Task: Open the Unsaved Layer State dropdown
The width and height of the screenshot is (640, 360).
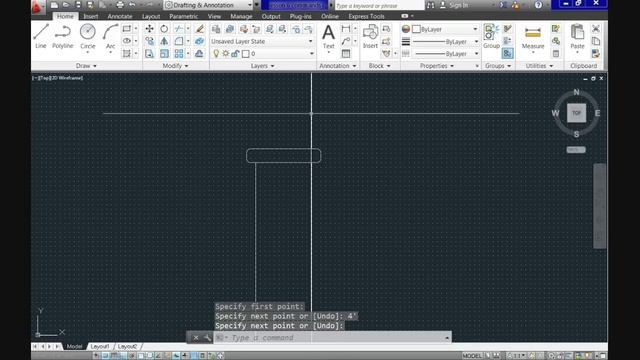Action: pyautogui.click(x=262, y=41)
